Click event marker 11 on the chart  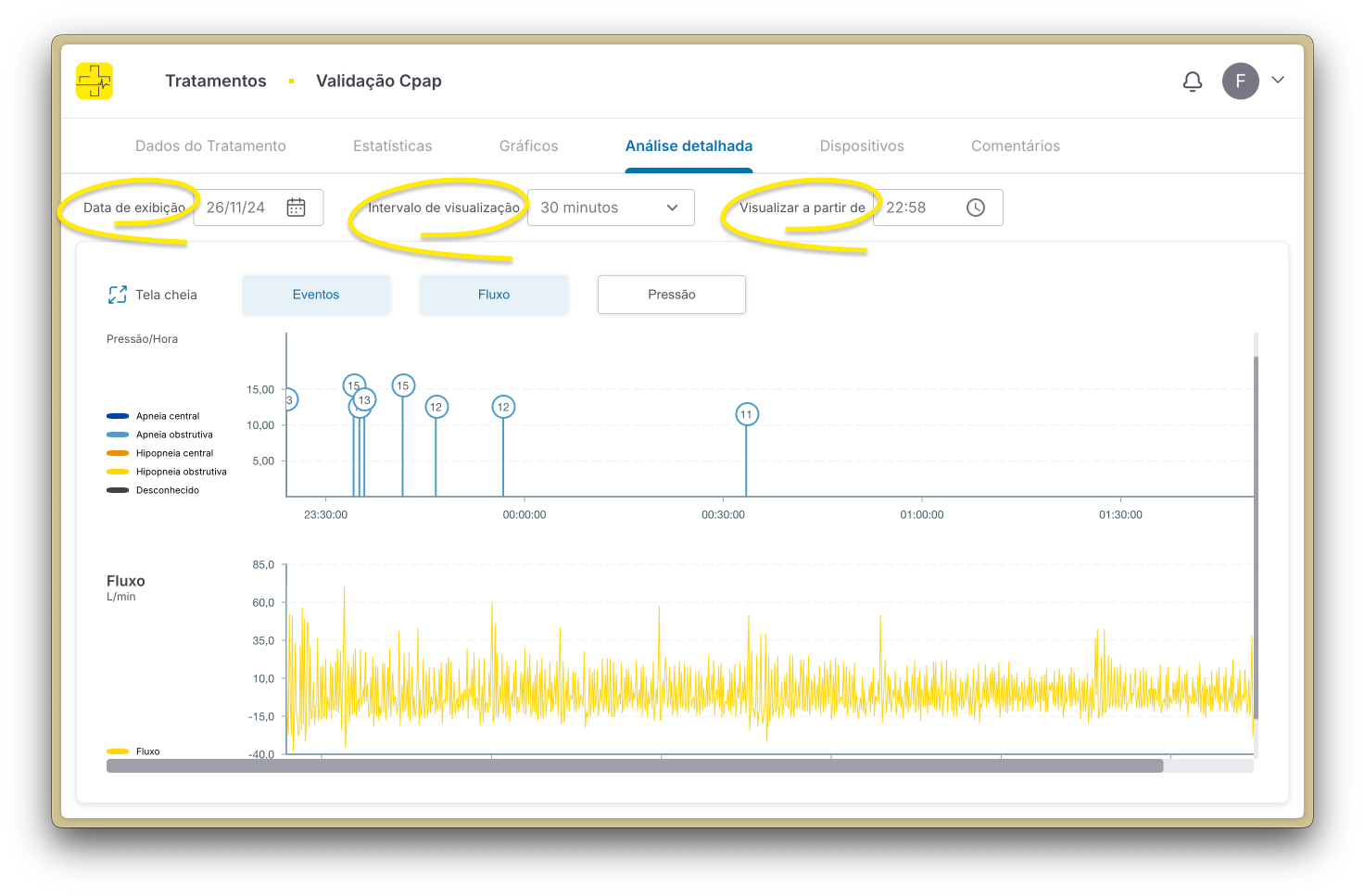pos(747,415)
